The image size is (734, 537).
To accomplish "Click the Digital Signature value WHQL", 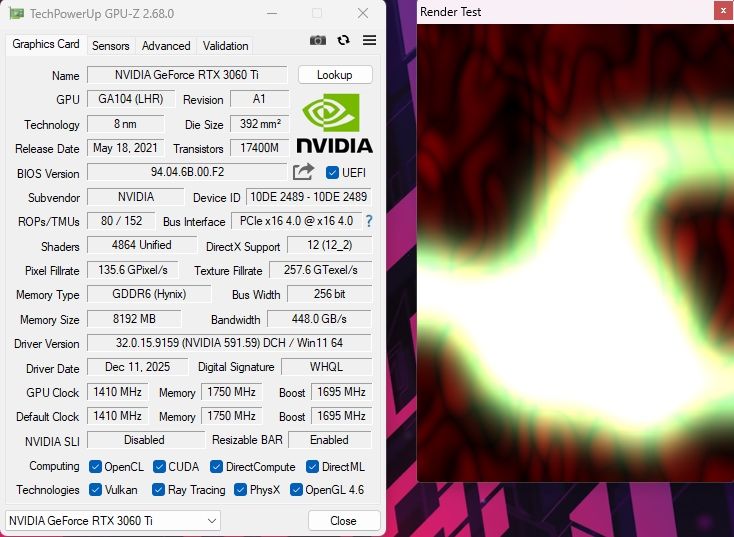I will click(x=326, y=367).
